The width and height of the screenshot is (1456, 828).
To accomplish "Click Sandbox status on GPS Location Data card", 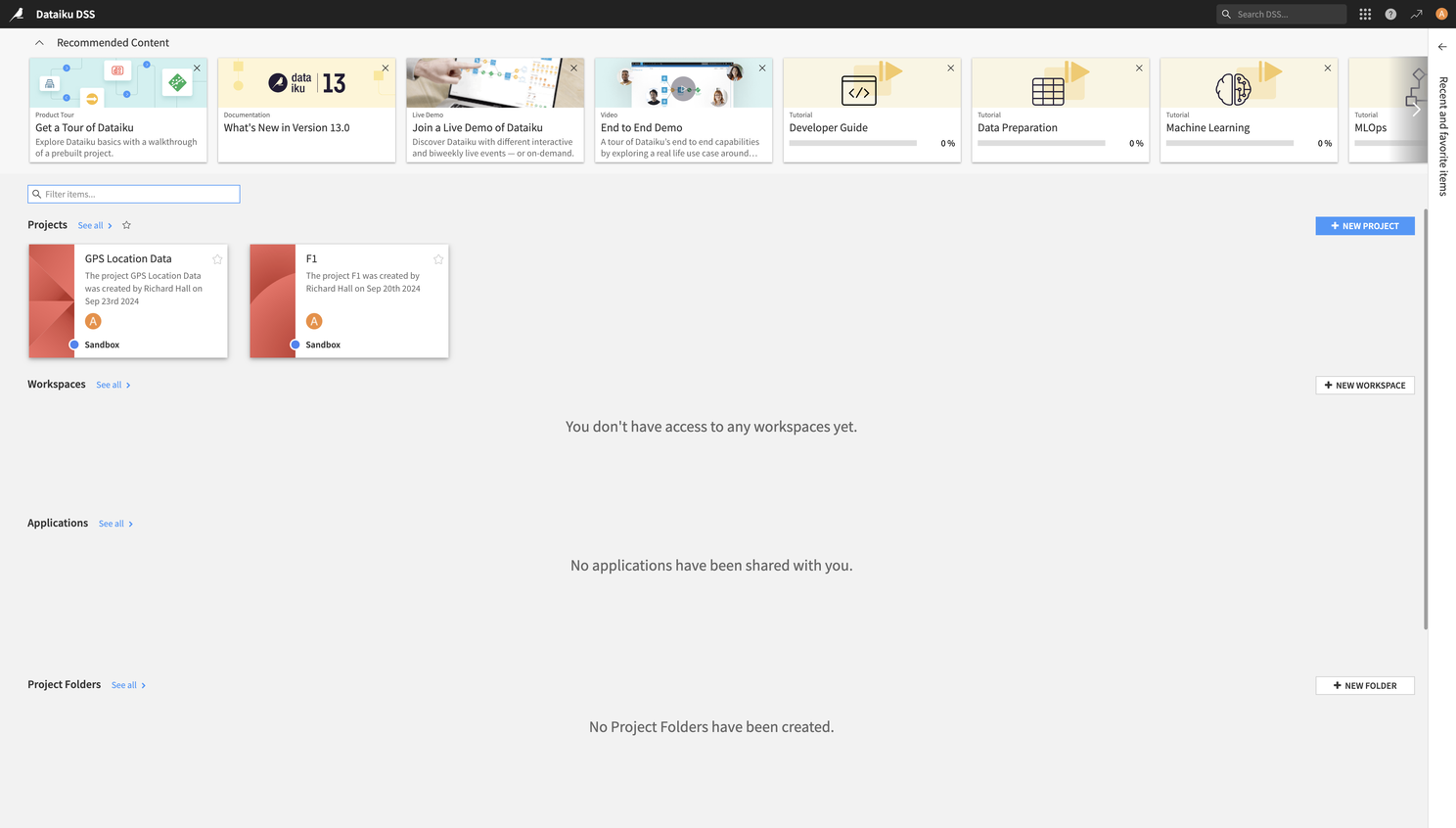I will tap(95, 345).
